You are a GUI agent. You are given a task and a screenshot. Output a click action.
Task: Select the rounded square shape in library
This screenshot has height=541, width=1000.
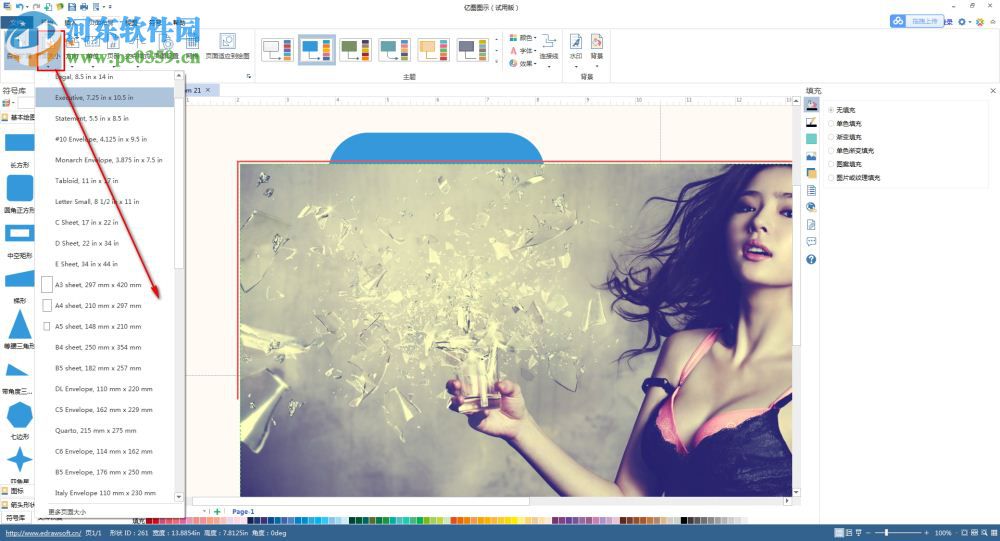20,188
